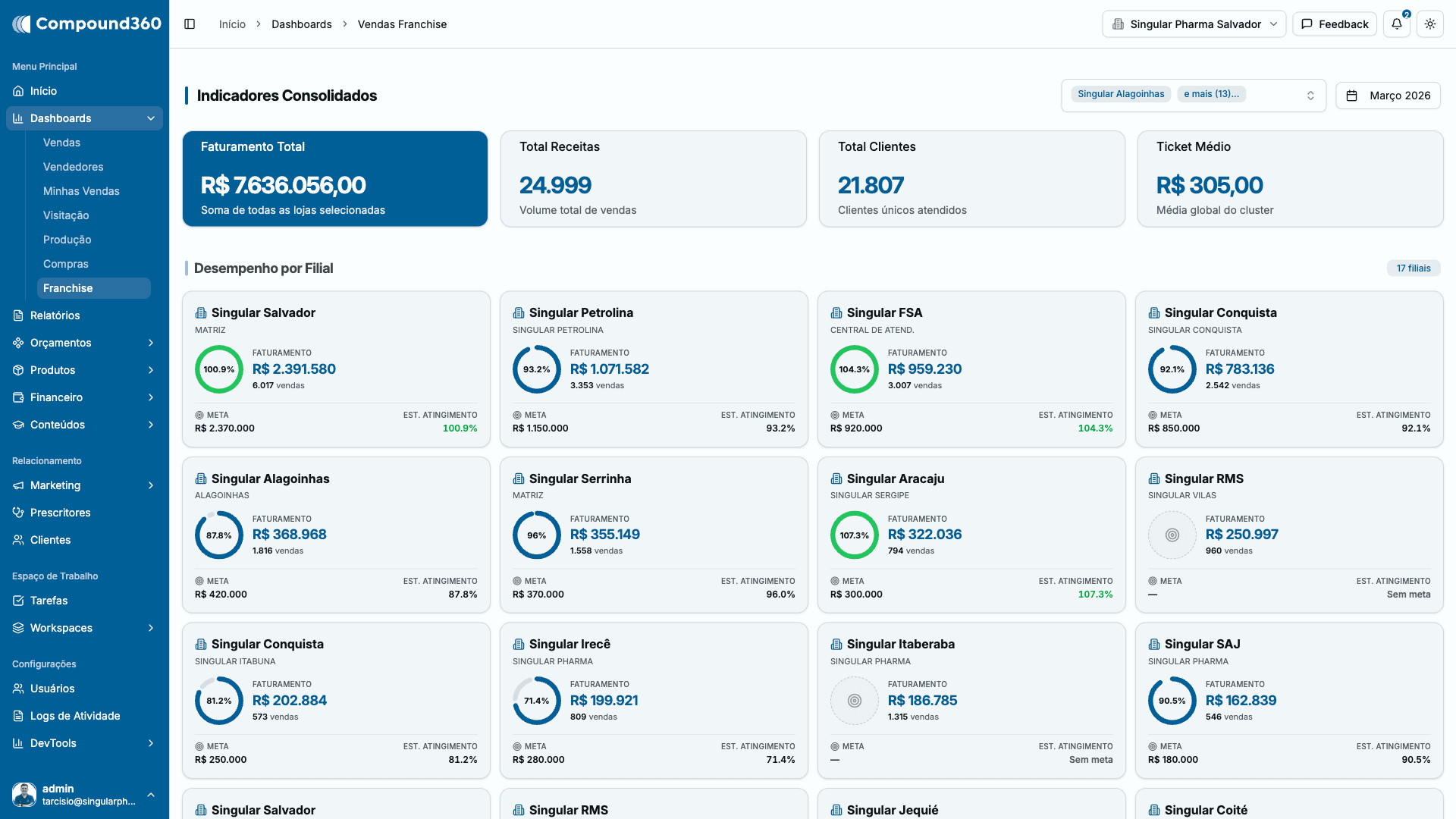Open the Singular SAJ branch card
This screenshot has width=1456, height=819.
(x=1289, y=701)
